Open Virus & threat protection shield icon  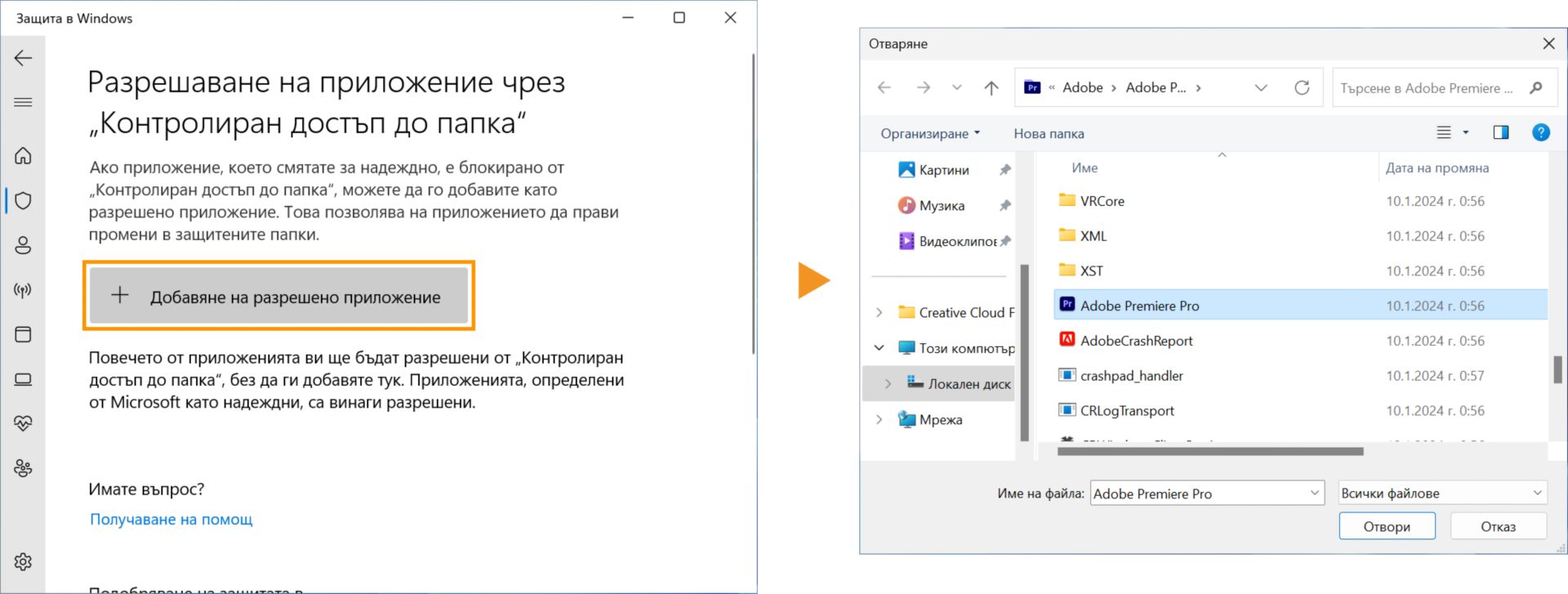[23, 200]
